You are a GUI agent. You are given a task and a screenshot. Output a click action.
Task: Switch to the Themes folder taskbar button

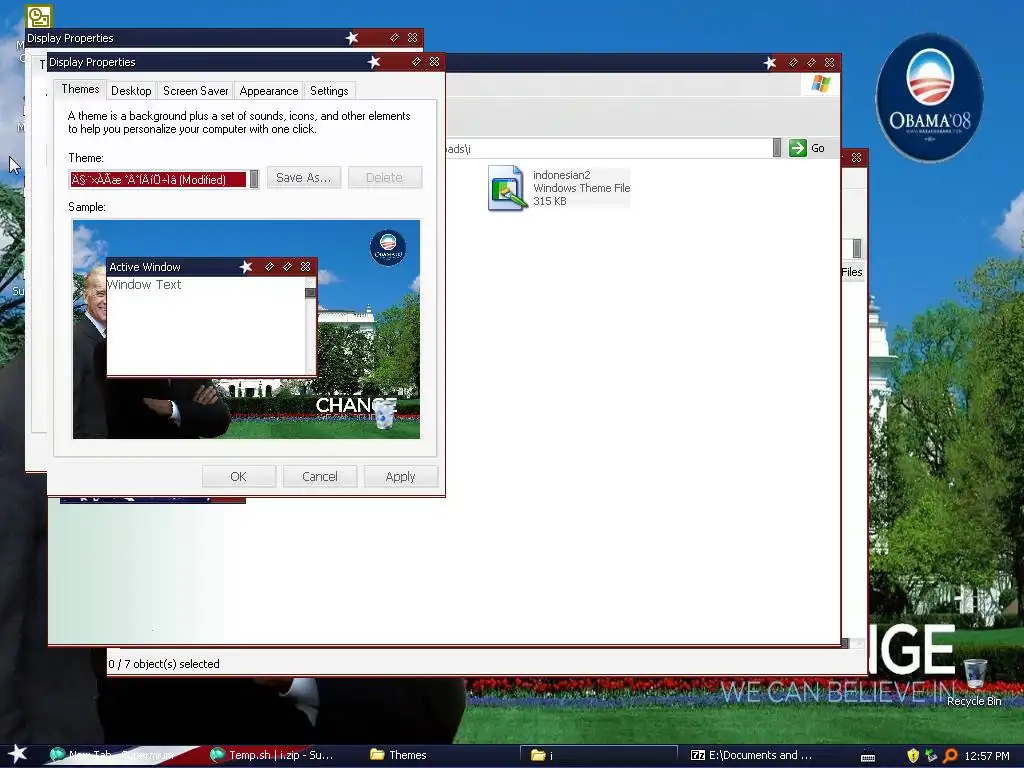coord(439,755)
